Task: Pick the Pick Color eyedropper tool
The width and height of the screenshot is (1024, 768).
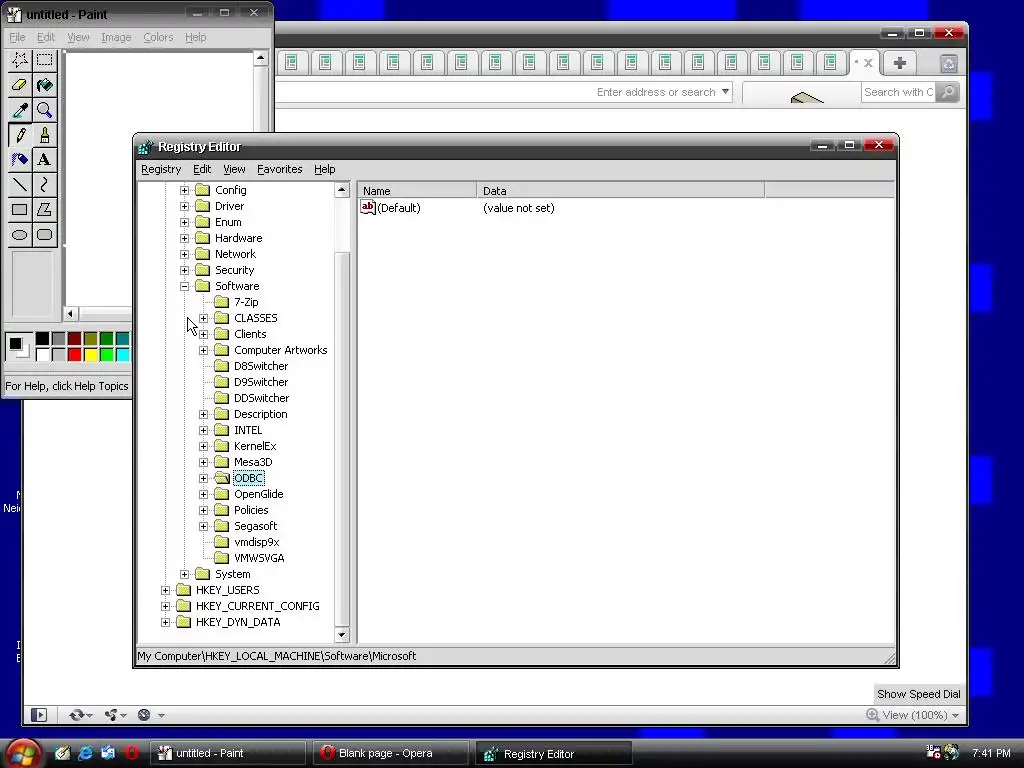Action: (20, 110)
